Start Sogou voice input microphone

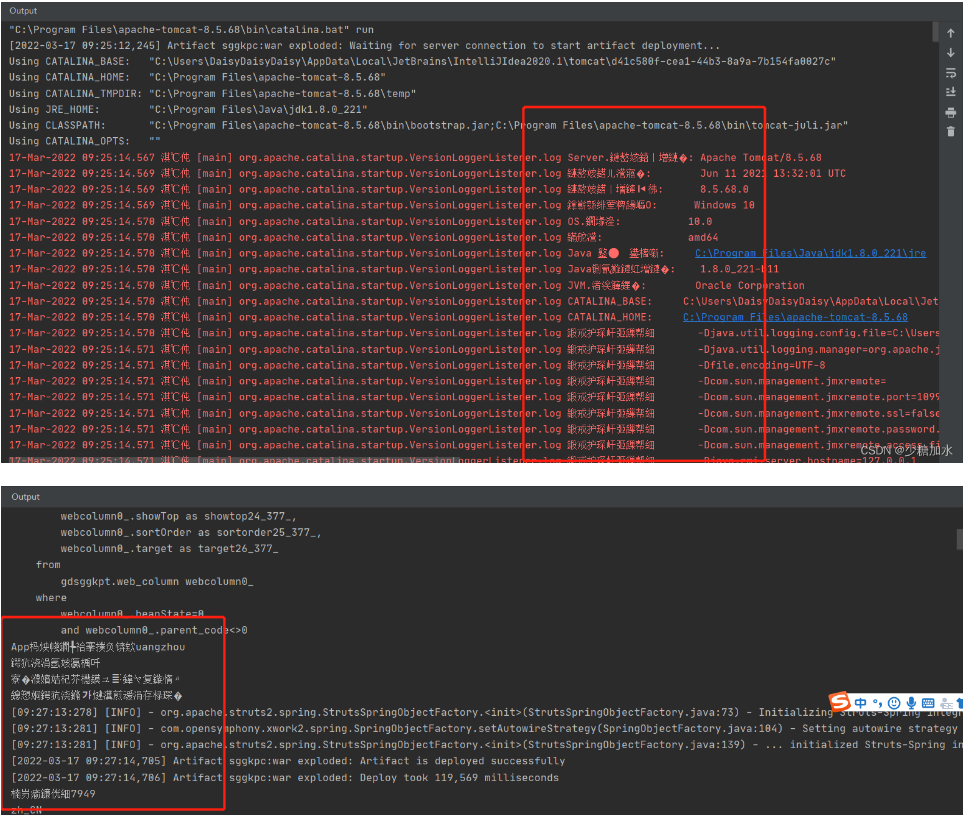pos(911,703)
